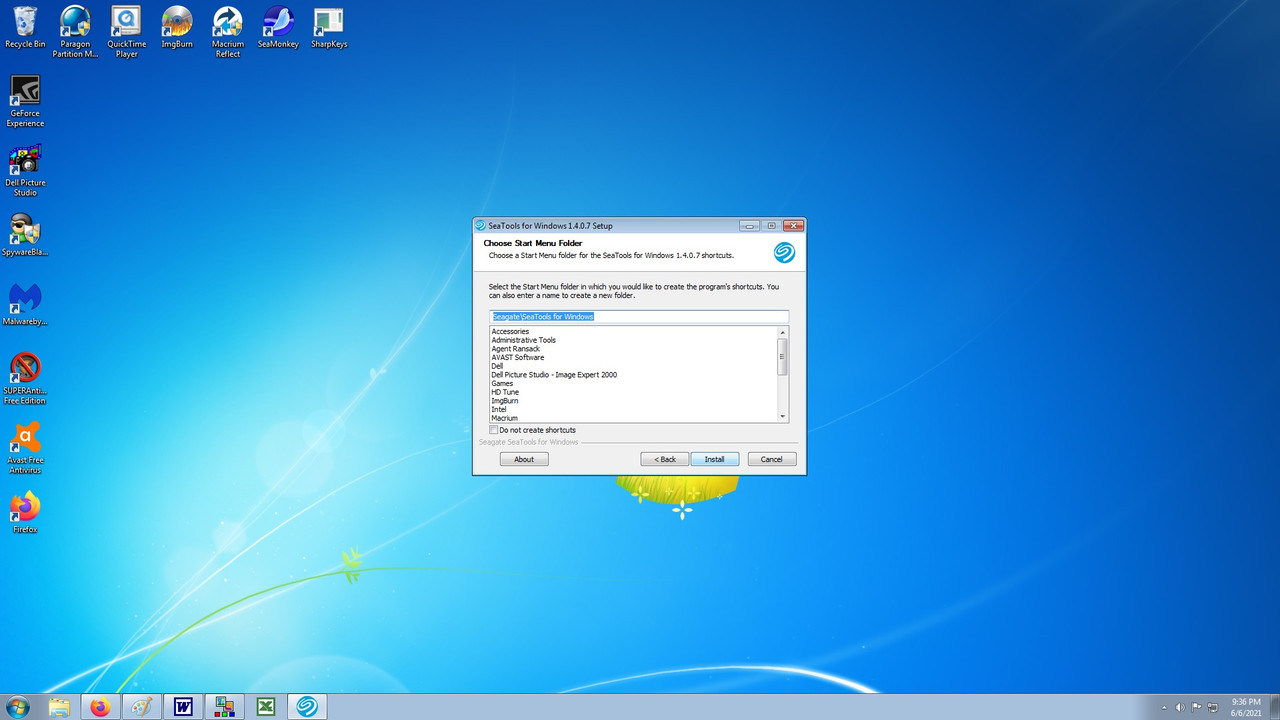Click the Install button
The height and width of the screenshot is (720, 1280).
point(714,459)
